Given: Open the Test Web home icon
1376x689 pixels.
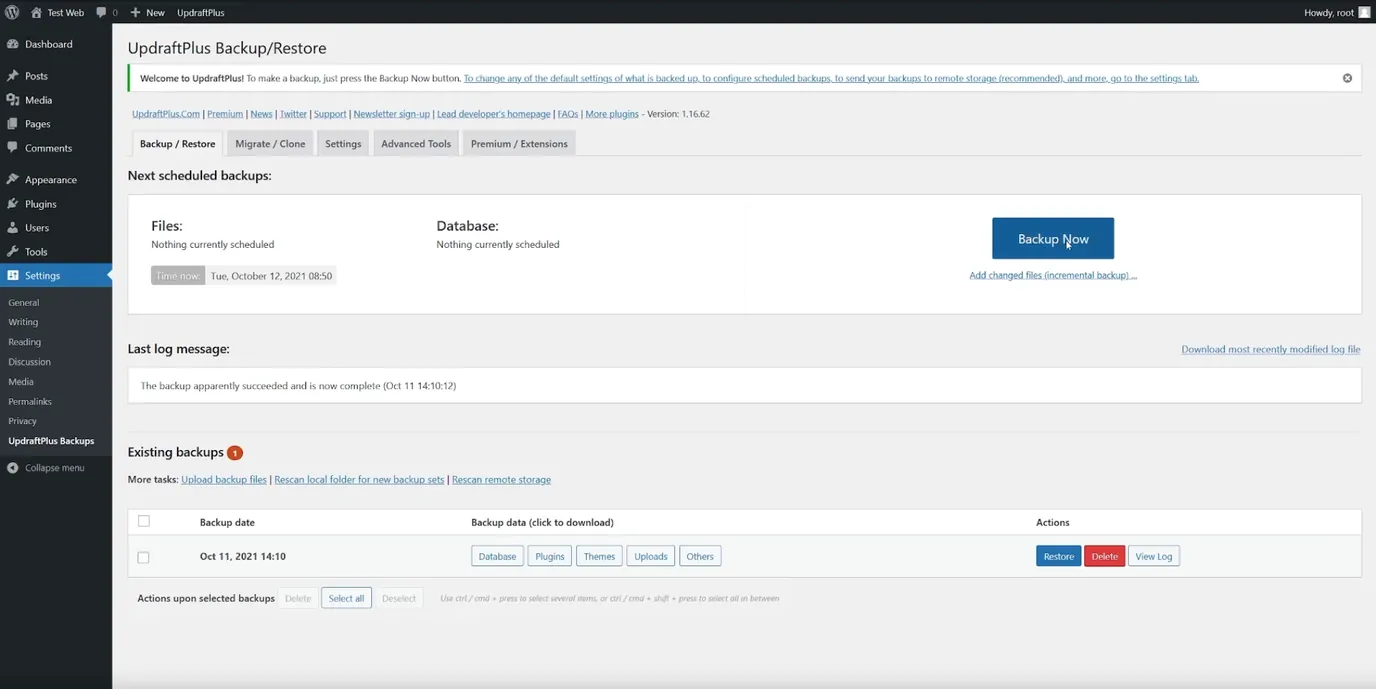Looking at the screenshot, I should pos(36,12).
